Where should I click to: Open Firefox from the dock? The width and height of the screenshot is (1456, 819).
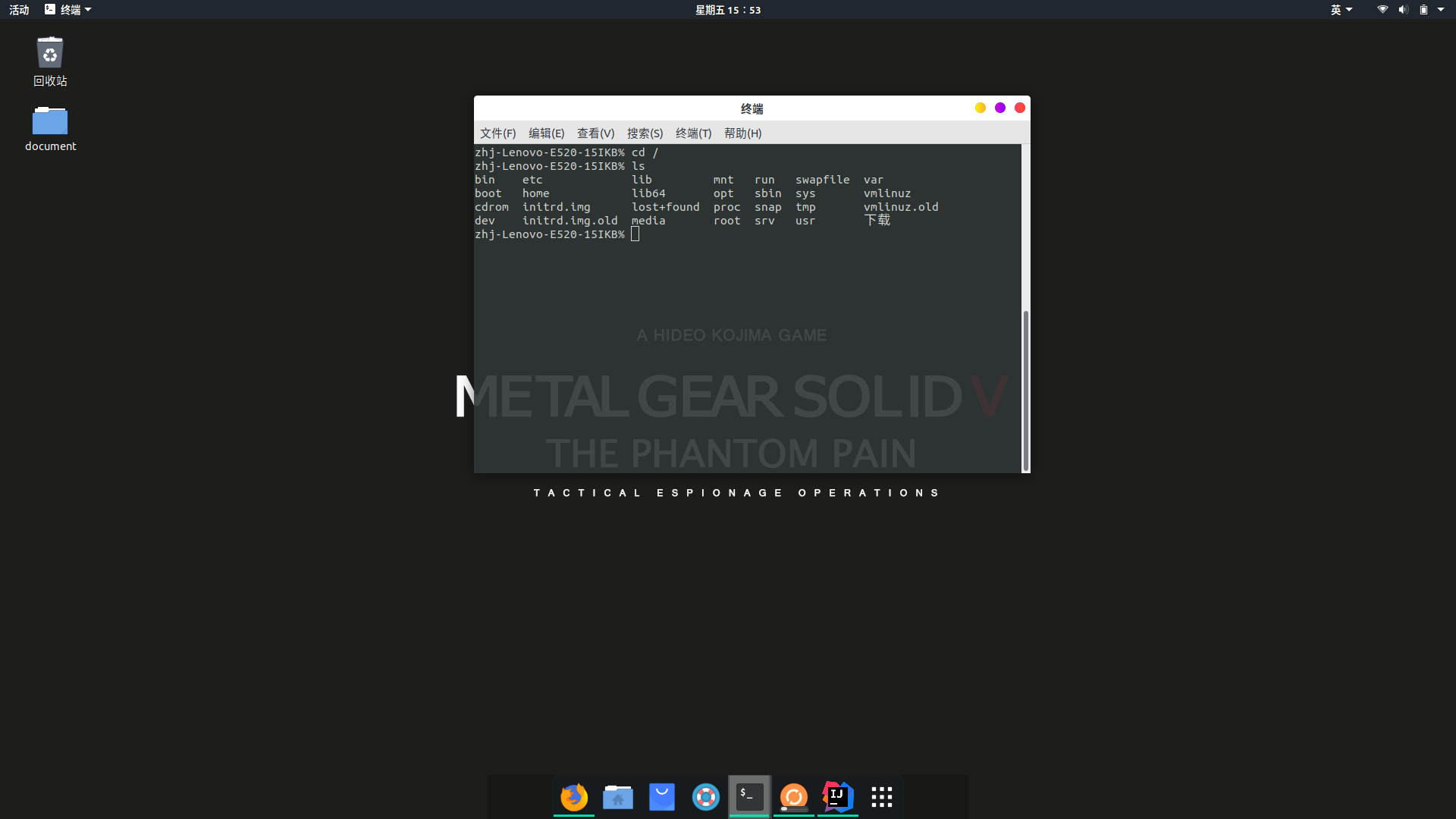coord(574,797)
